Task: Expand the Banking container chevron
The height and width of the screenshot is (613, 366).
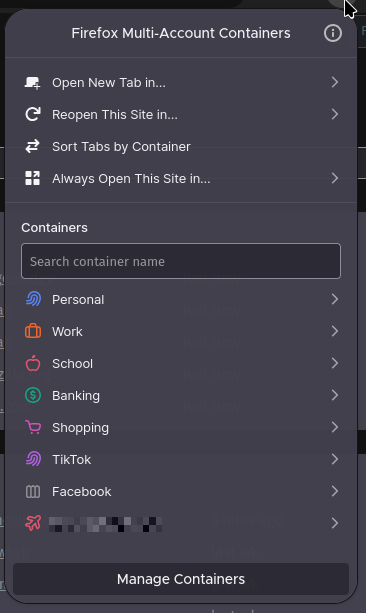Action: point(335,395)
